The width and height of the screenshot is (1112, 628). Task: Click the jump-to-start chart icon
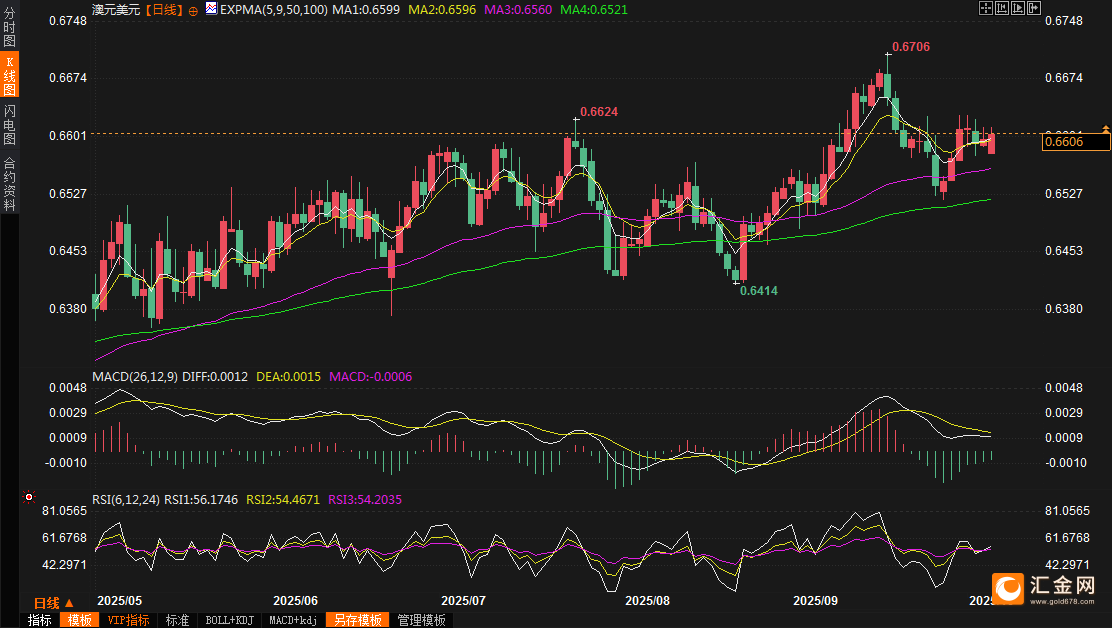[1000, 8]
